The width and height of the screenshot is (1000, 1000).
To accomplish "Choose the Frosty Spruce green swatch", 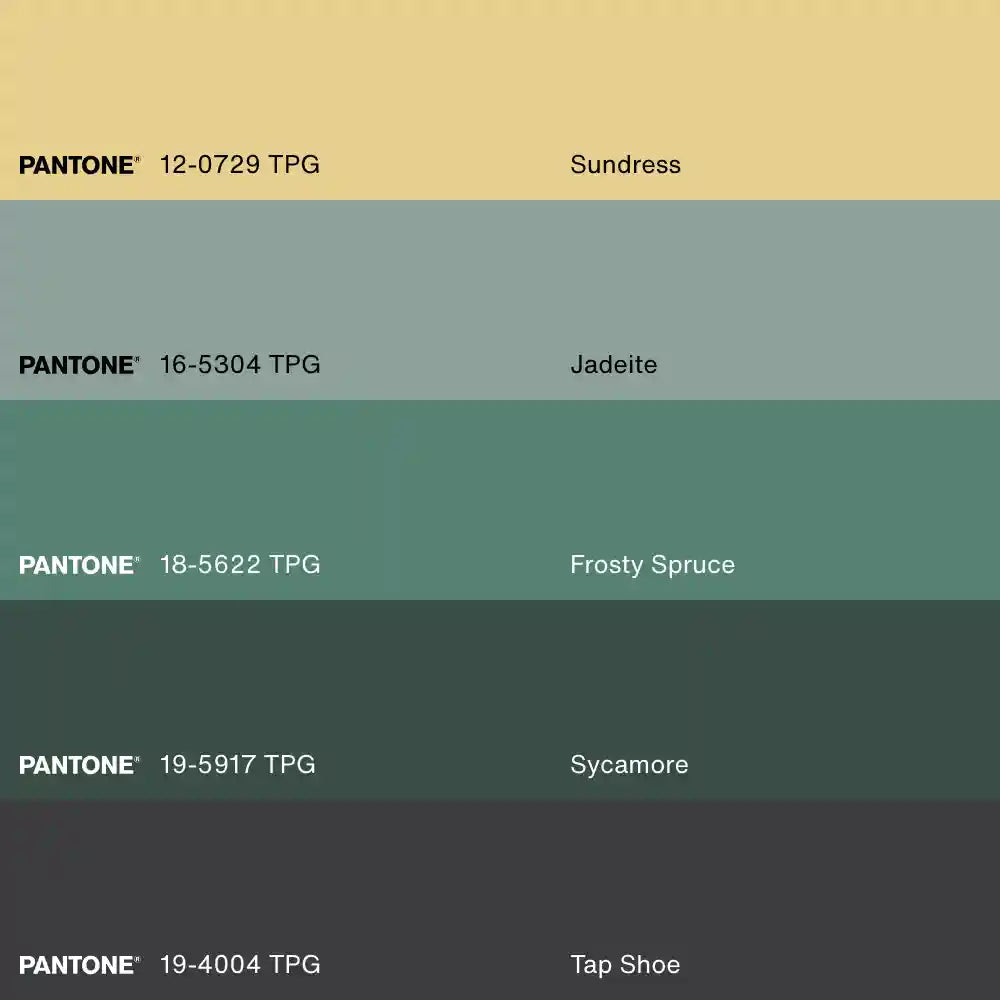I will (x=500, y=480).
